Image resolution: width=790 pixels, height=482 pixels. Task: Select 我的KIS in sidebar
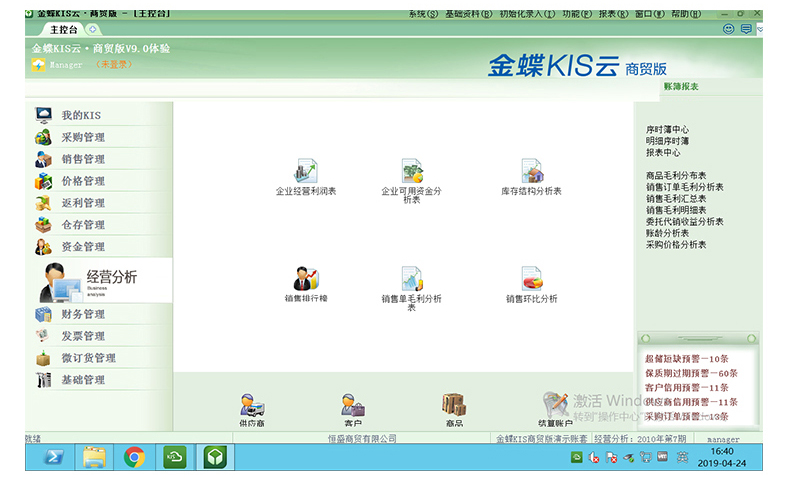pos(99,115)
